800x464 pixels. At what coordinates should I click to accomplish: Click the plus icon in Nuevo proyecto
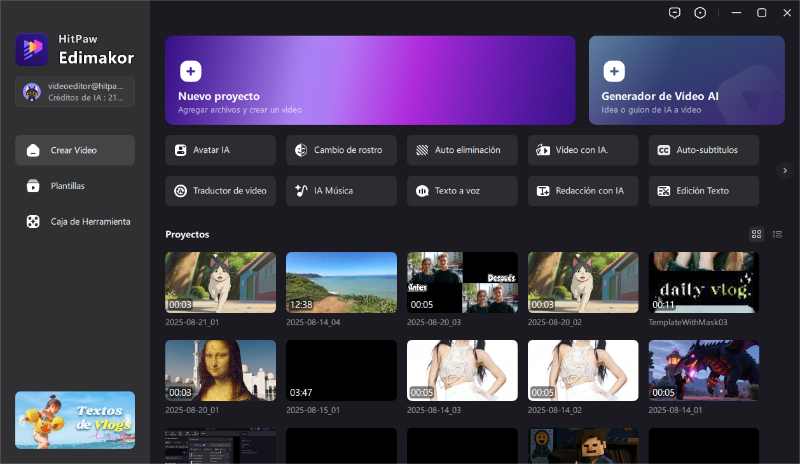click(x=191, y=71)
